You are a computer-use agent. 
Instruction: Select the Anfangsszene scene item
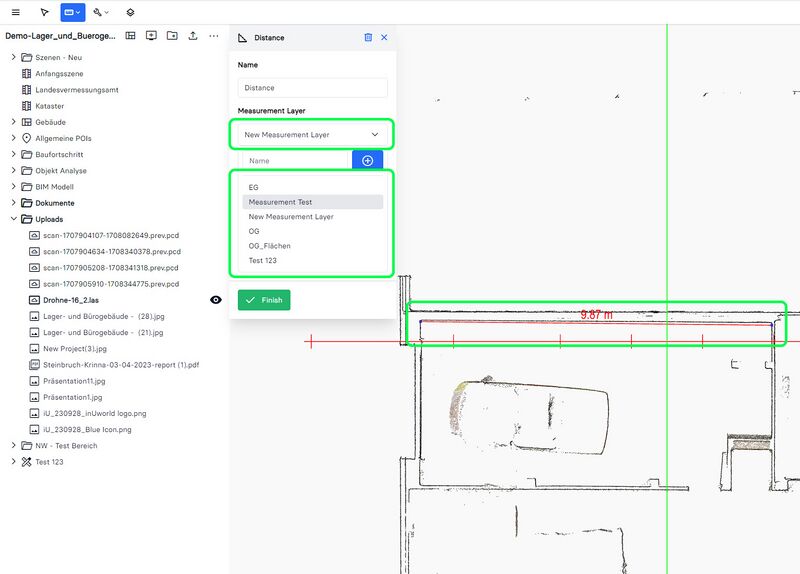[x=59, y=73]
